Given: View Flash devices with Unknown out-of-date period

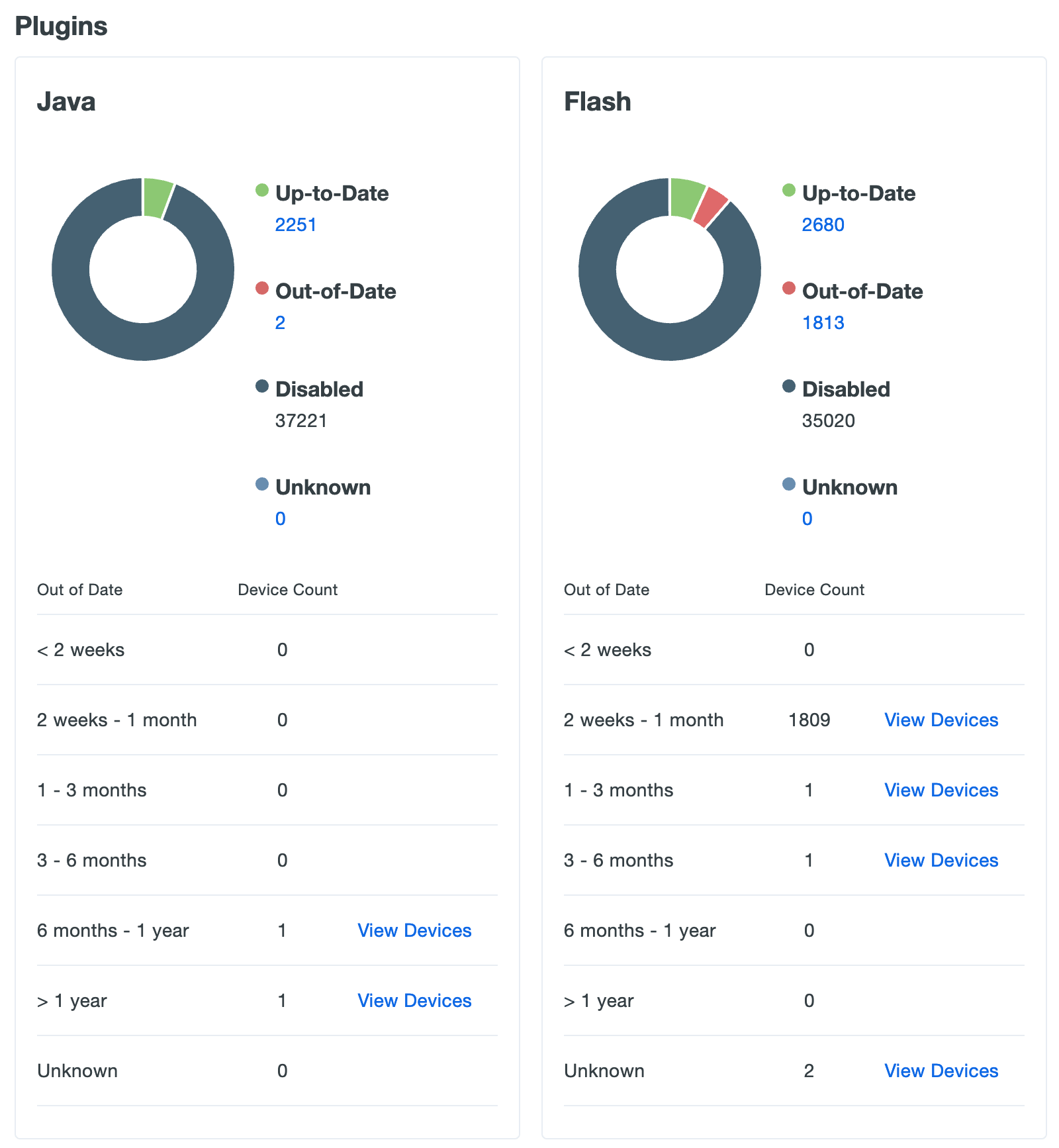Looking at the screenshot, I should 941,1071.
